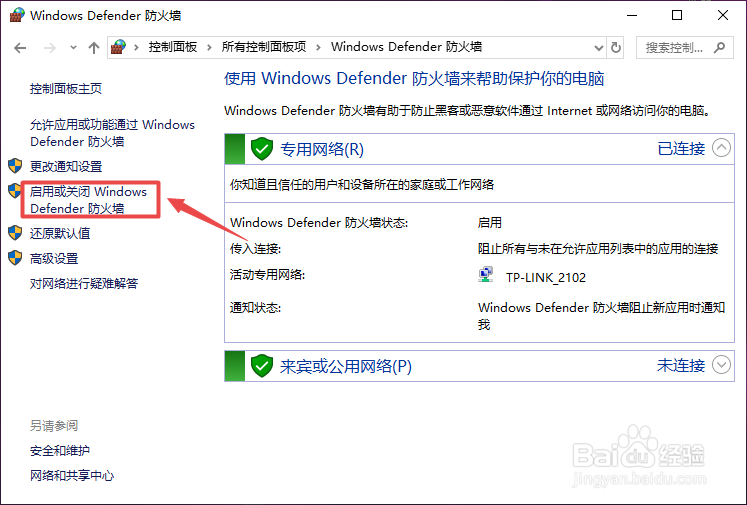
Task: Maximize the firewall window
Action: point(676,15)
